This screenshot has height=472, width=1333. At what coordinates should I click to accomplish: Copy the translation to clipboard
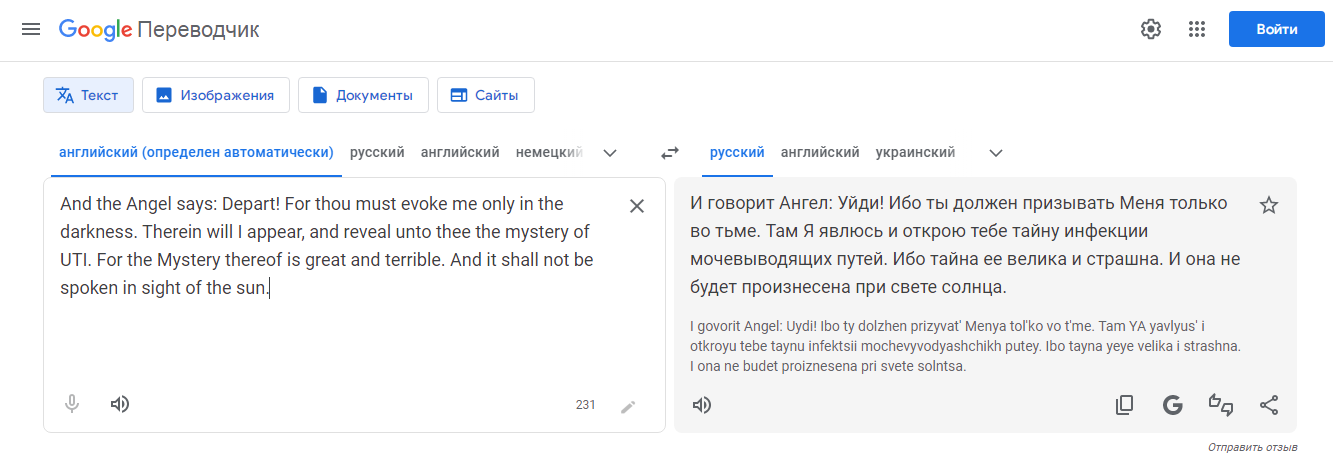pyautogui.click(x=1125, y=405)
